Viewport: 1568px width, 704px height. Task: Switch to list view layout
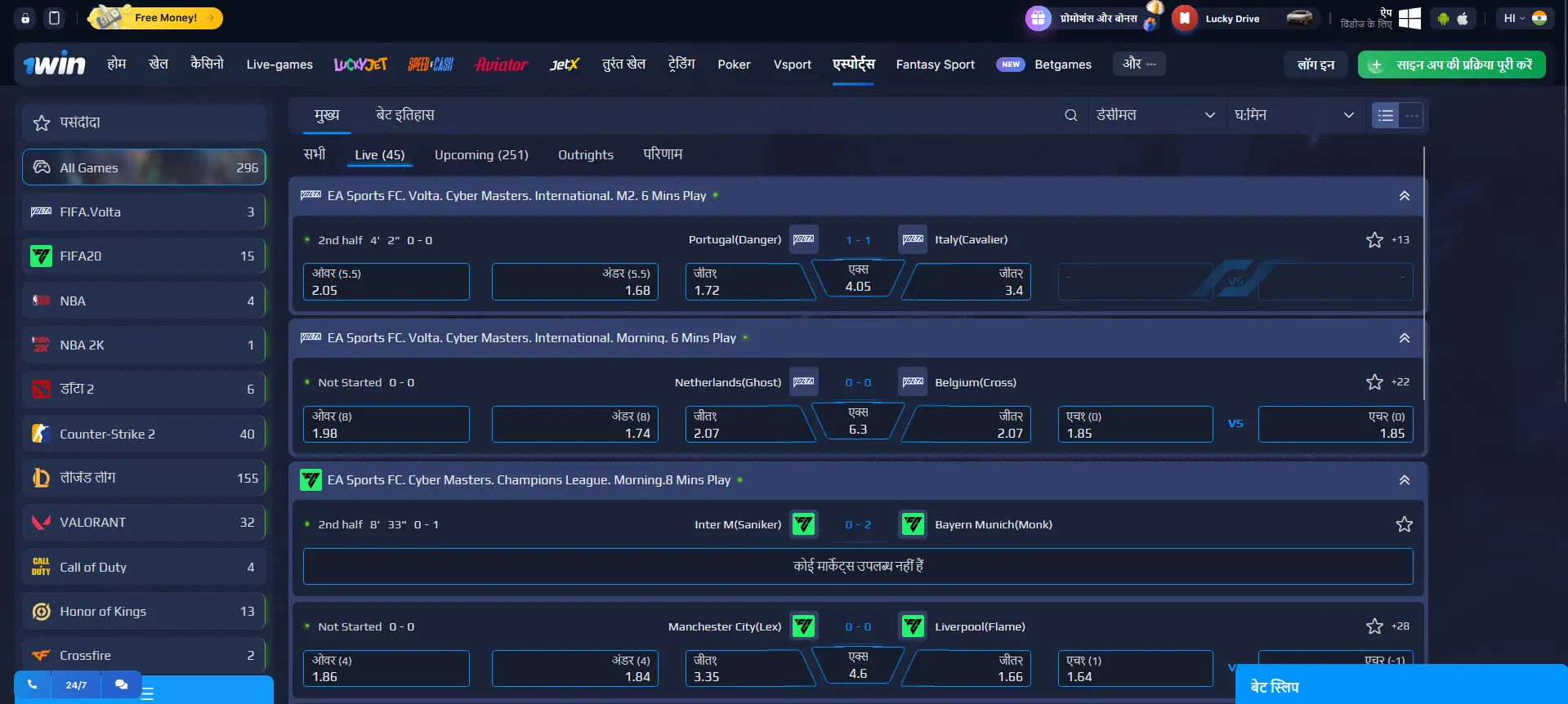tap(1385, 115)
